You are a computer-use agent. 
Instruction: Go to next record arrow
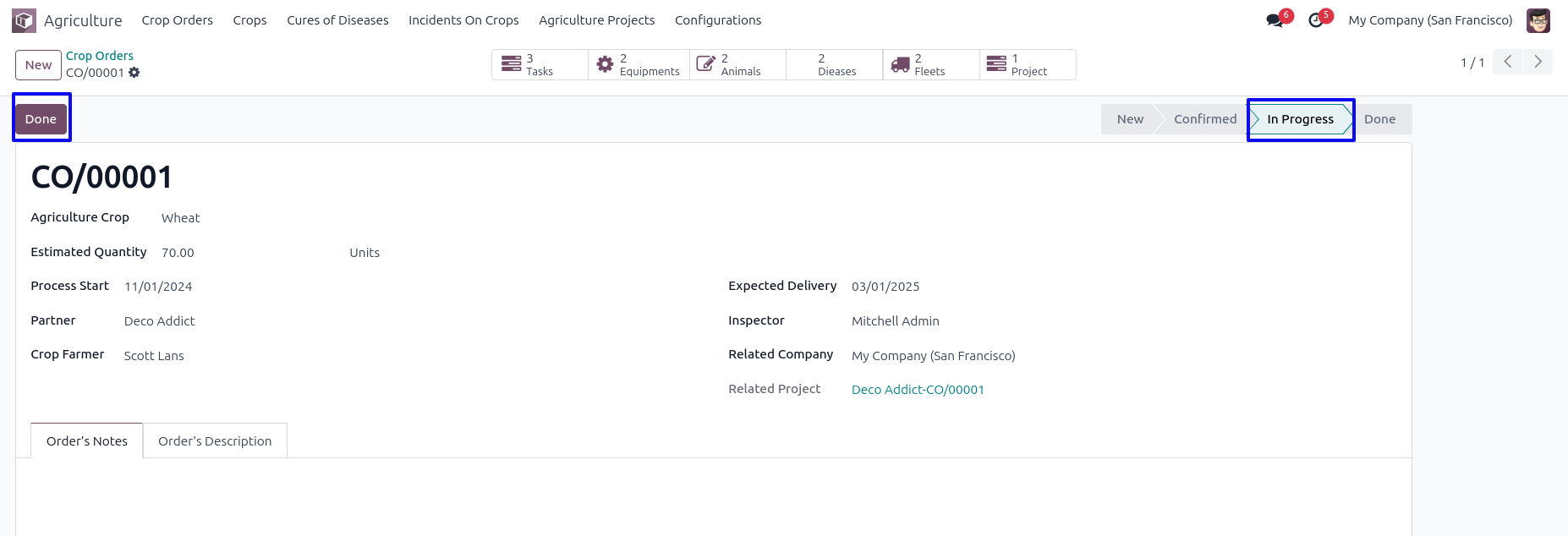(1538, 62)
